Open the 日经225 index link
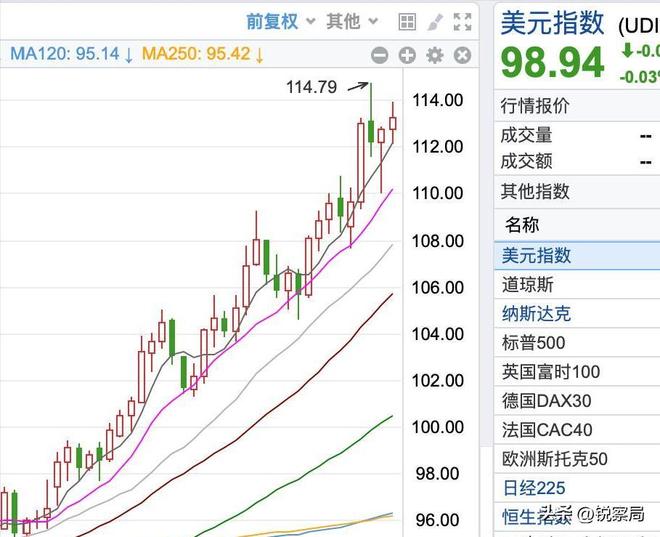 click(533, 488)
